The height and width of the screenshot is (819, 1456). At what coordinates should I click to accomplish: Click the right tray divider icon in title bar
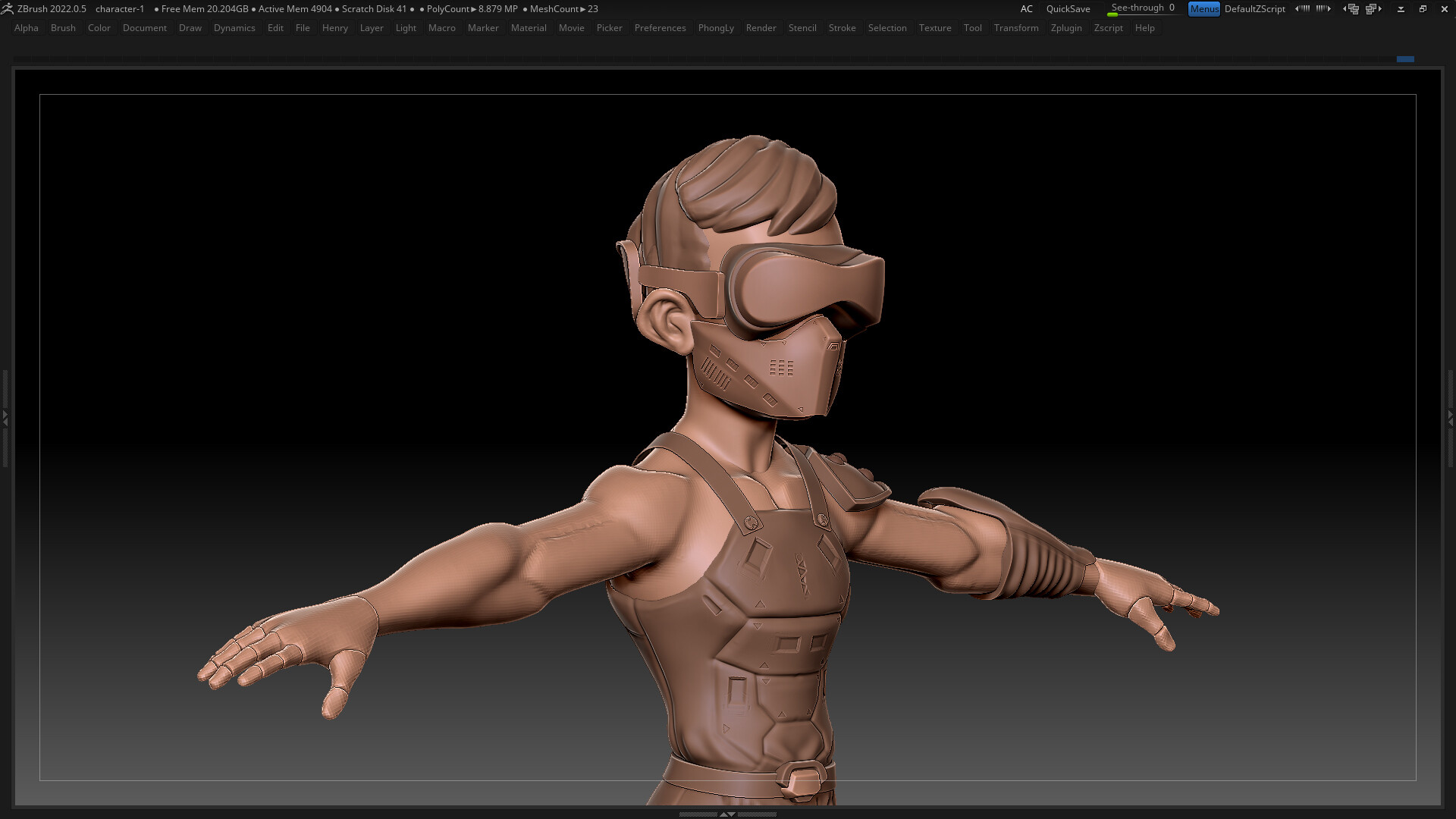tap(1323, 8)
